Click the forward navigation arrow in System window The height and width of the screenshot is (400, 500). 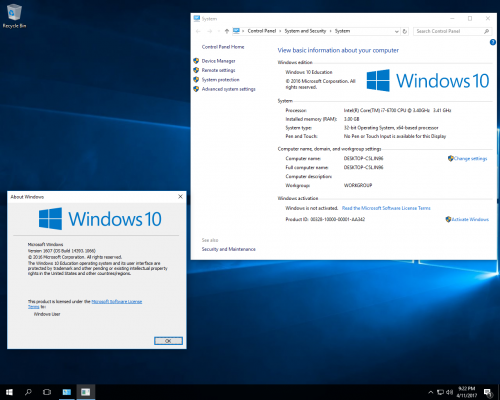[210, 31]
